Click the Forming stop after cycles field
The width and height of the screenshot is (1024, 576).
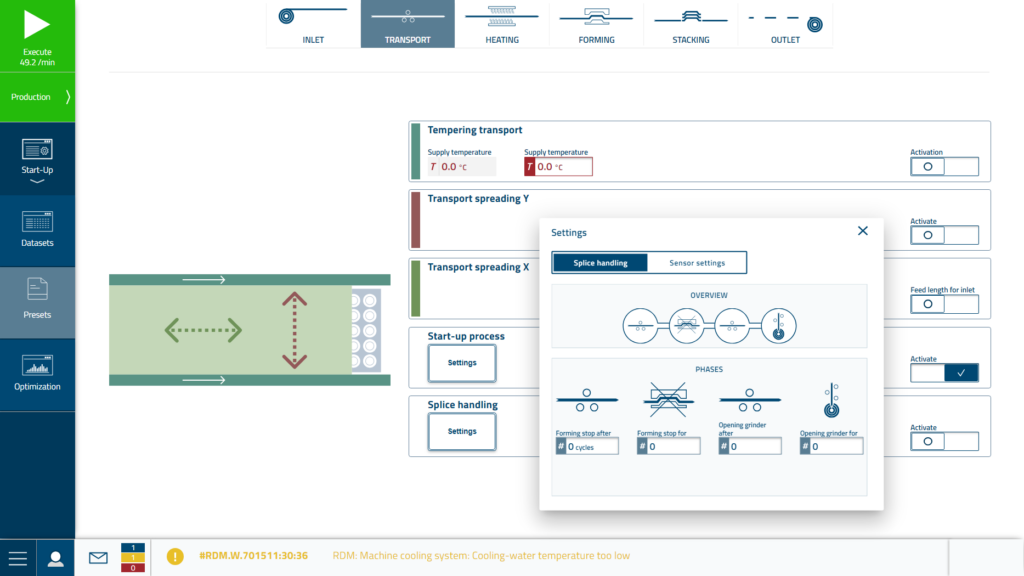593,447
